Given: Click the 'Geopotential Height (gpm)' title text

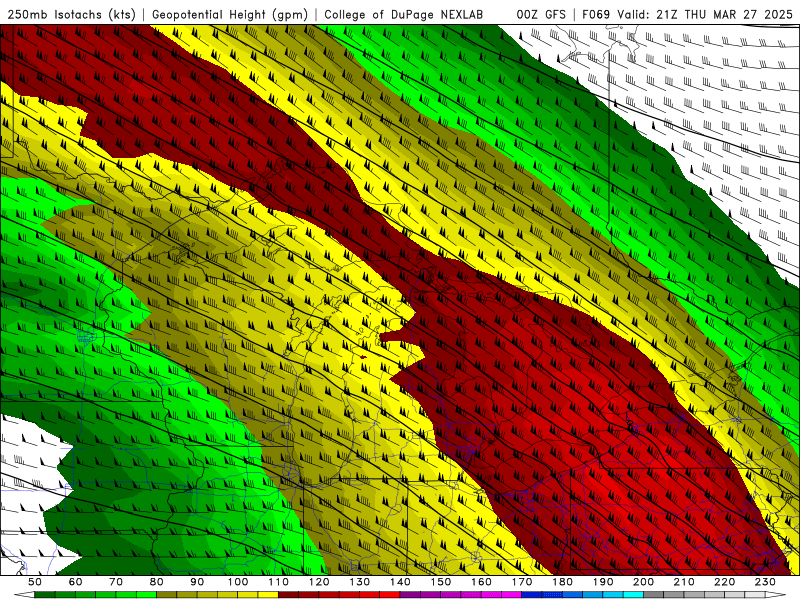Looking at the screenshot, I should (230, 15).
